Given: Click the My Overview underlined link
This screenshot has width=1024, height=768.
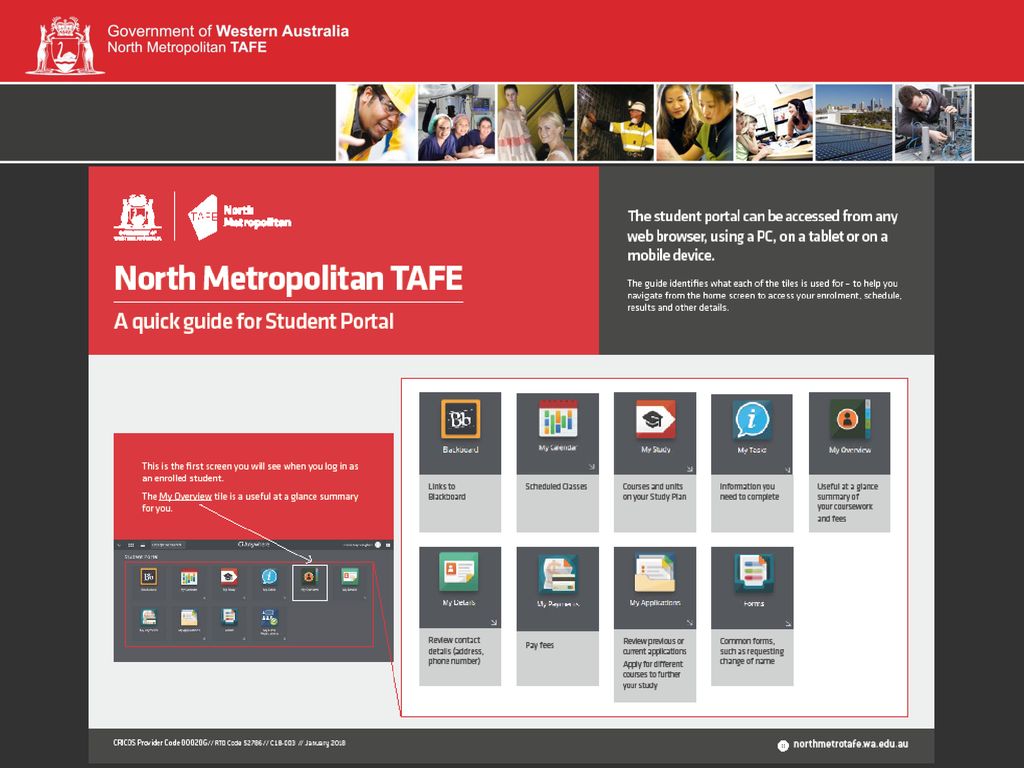Looking at the screenshot, I should pos(185,496).
